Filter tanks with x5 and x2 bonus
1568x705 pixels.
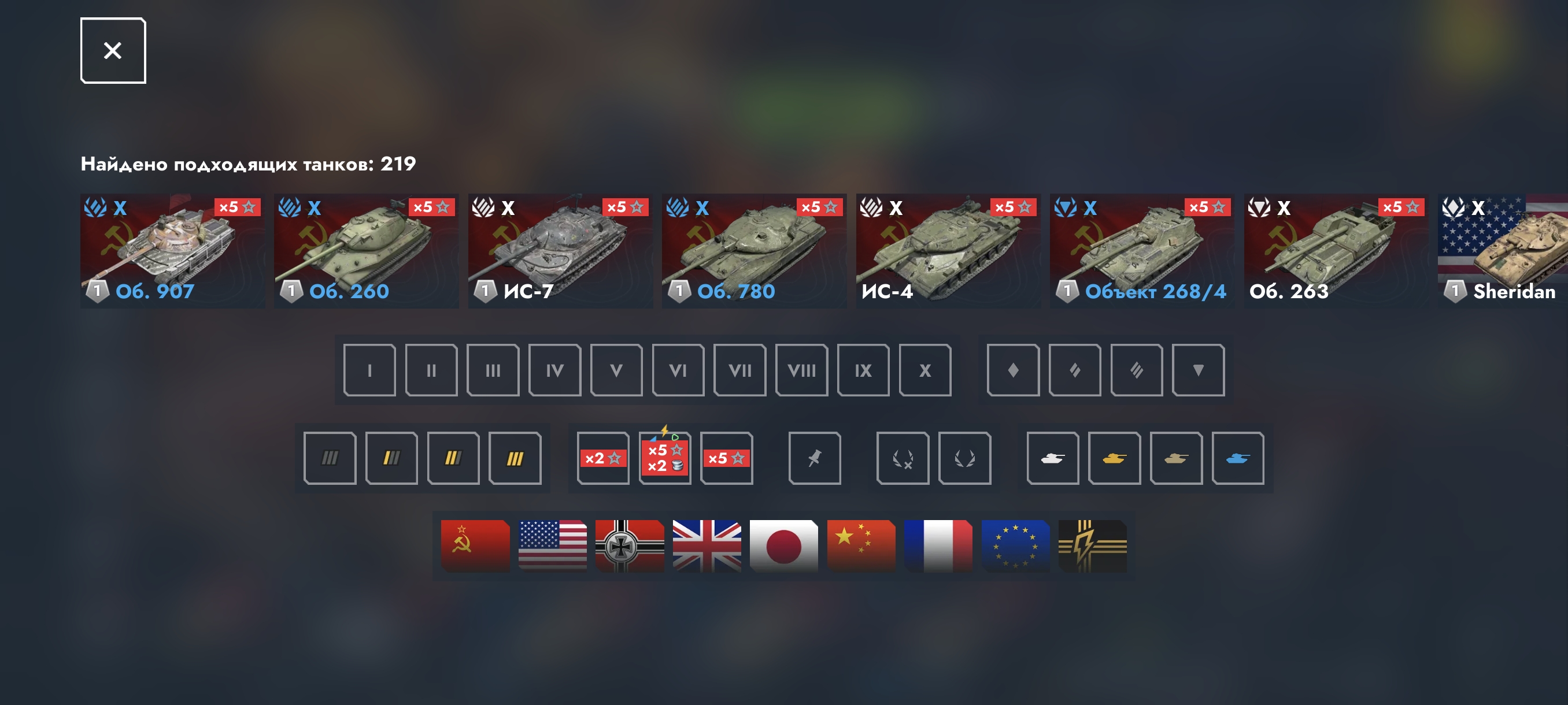point(665,458)
